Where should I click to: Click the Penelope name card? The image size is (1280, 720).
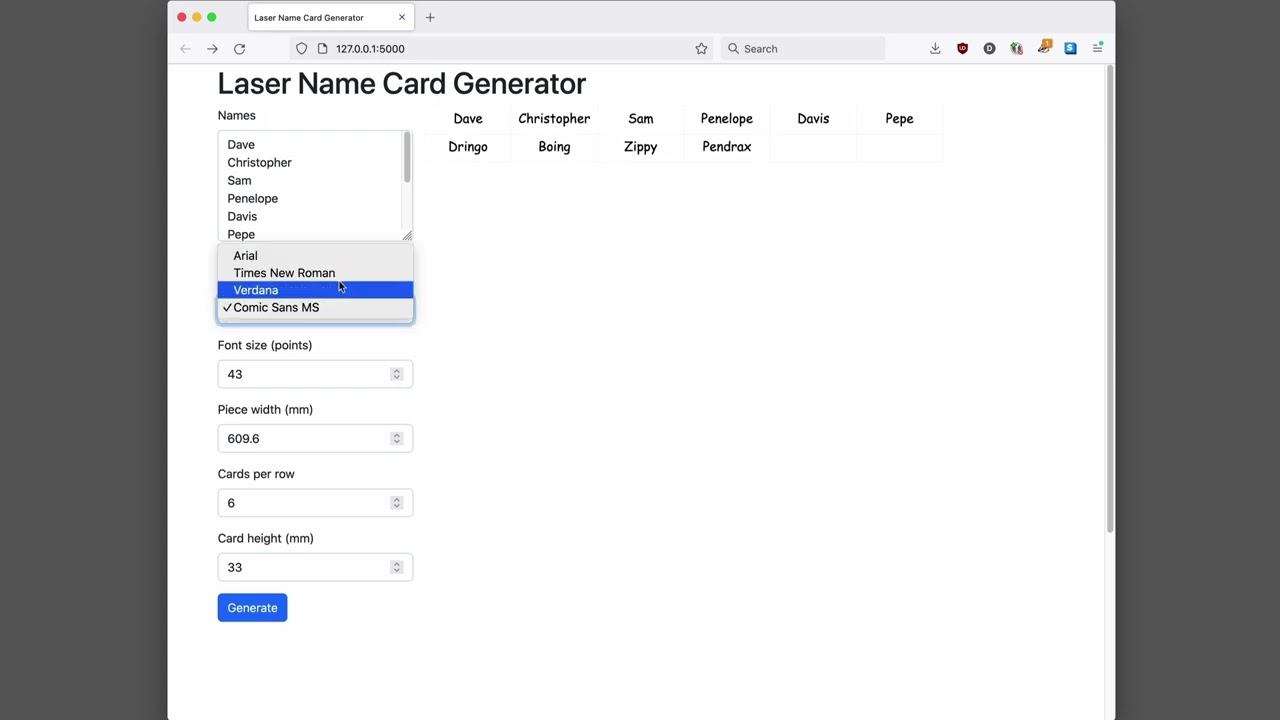(727, 118)
